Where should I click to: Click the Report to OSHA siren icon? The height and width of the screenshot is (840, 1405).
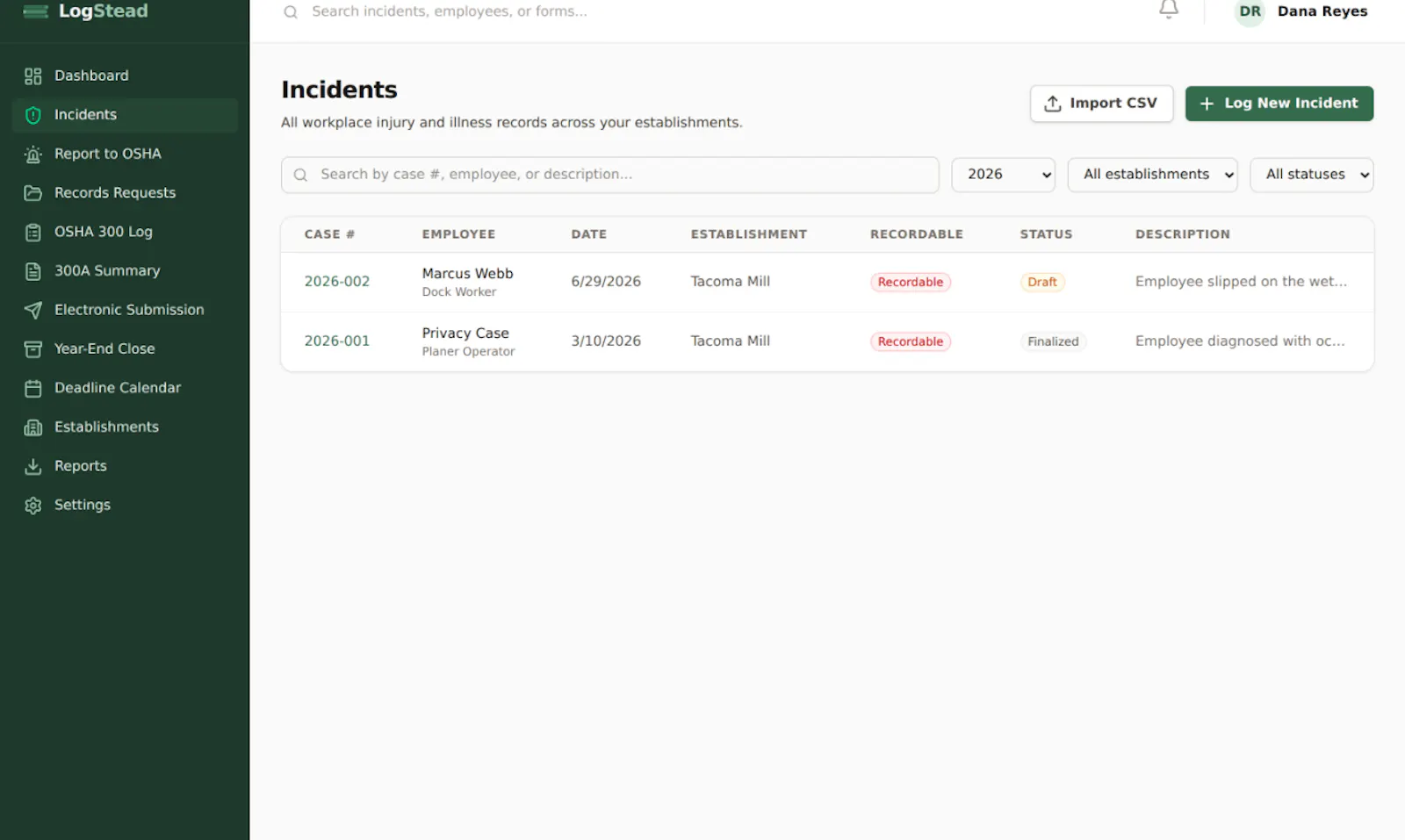click(33, 154)
